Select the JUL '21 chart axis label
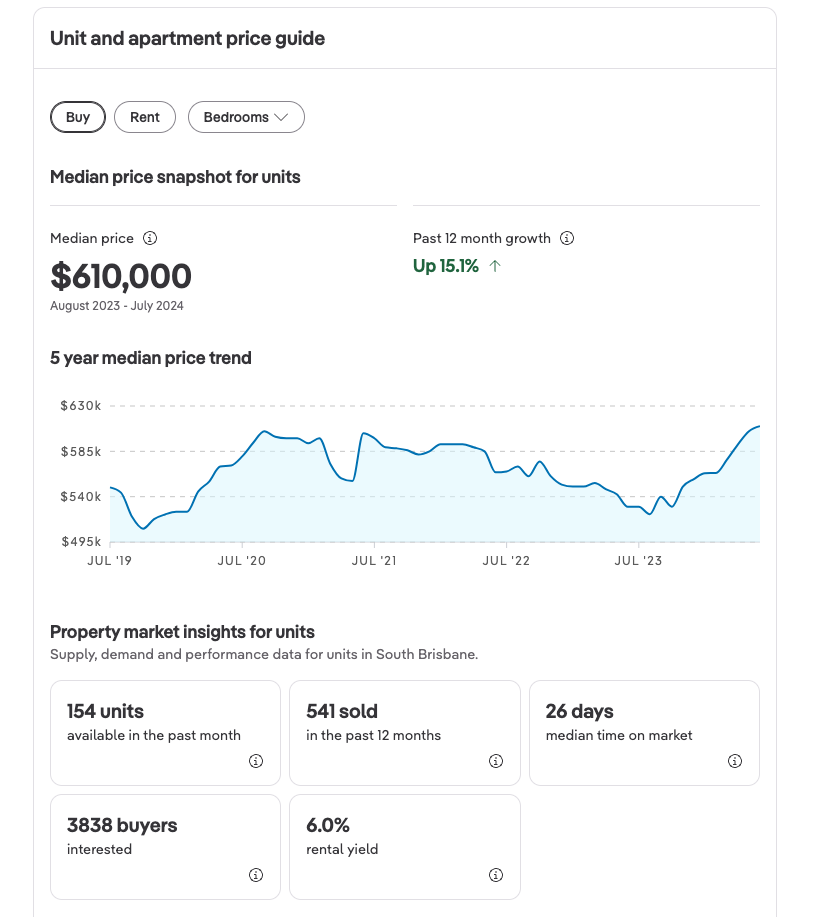 [374, 561]
